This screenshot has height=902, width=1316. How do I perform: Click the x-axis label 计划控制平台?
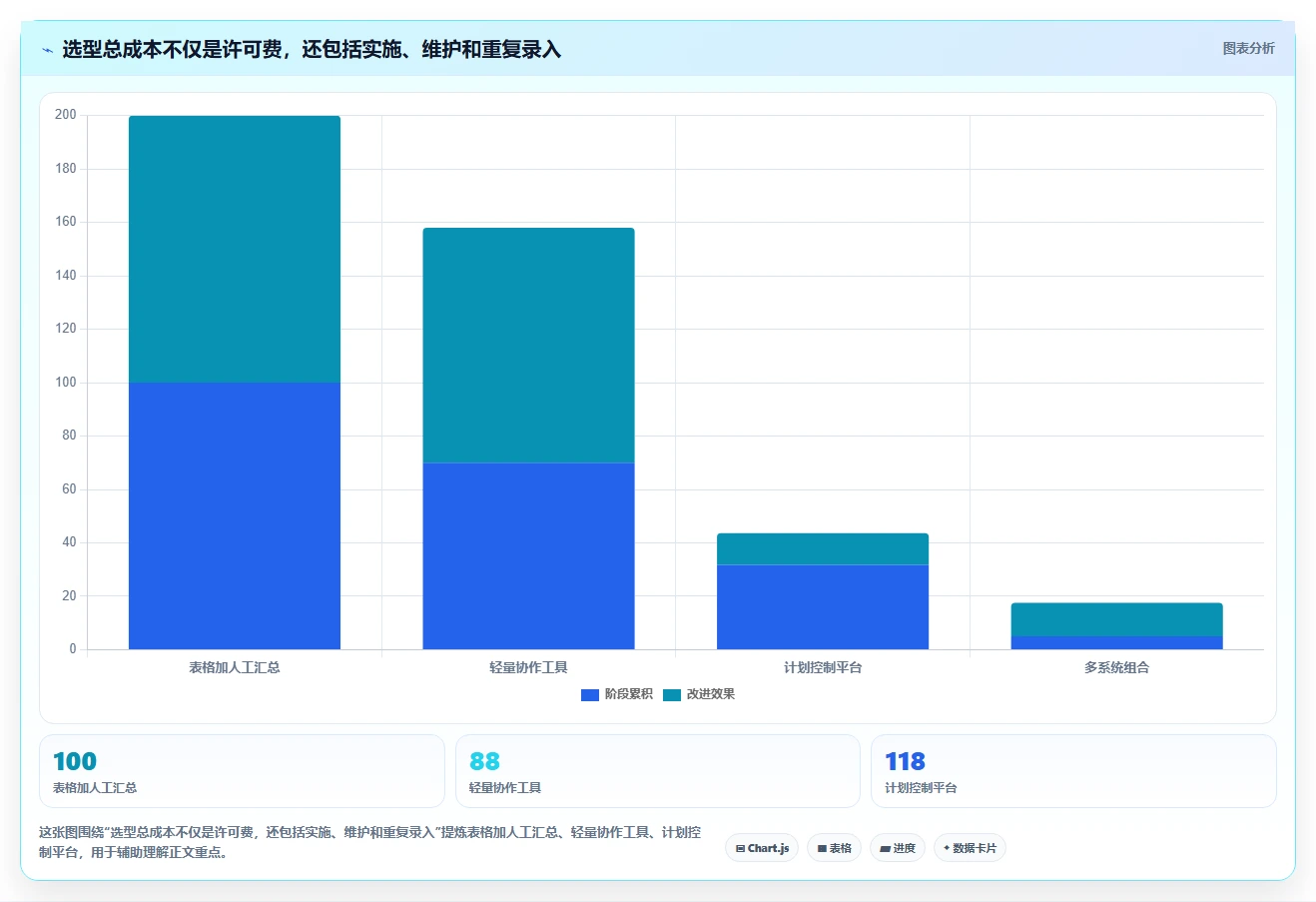[x=823, y=667]
